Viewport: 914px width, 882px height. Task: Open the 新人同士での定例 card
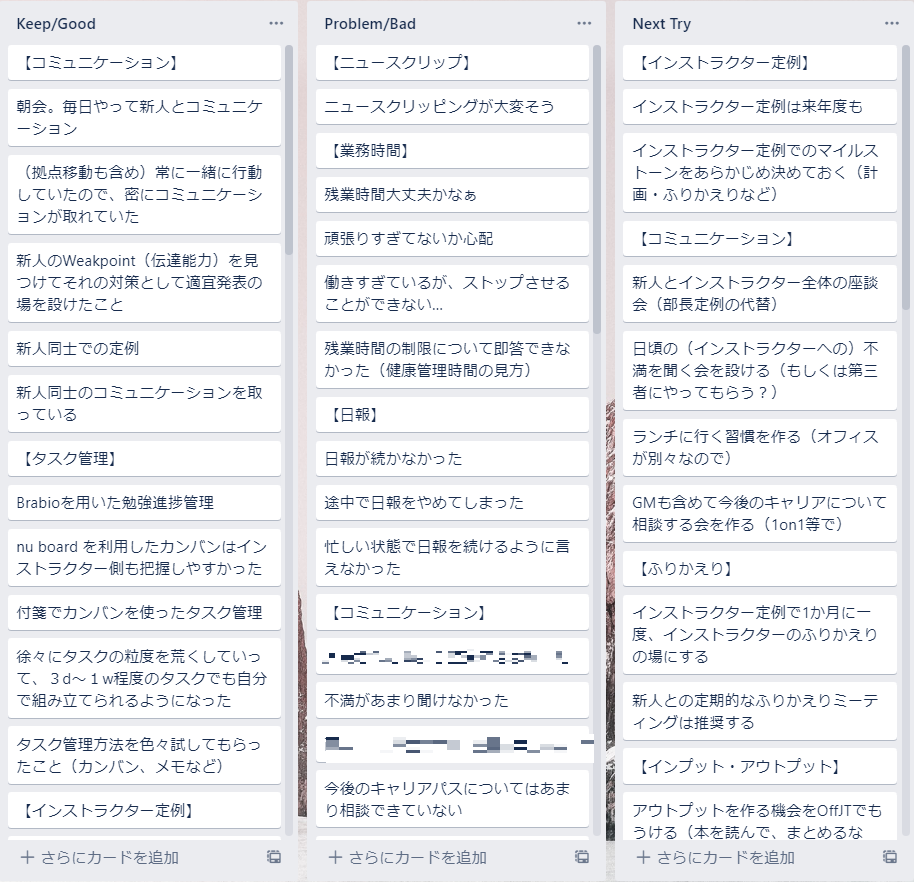pyautogui.click(x=144, y=348)
